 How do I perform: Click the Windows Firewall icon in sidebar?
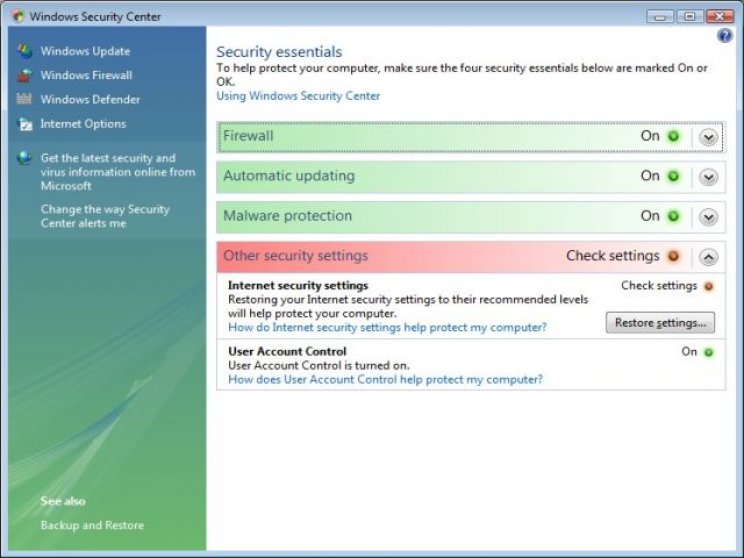(25, 75)
